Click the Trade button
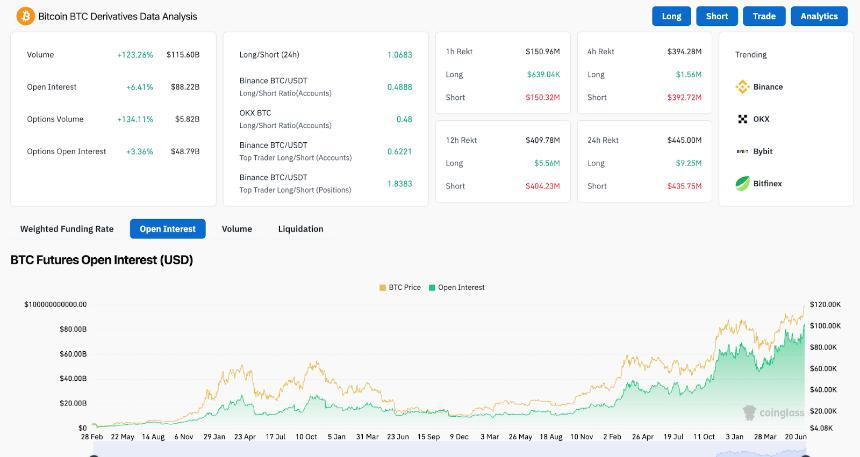The height and width of the screenshot is (457, 860). (764, 16)
